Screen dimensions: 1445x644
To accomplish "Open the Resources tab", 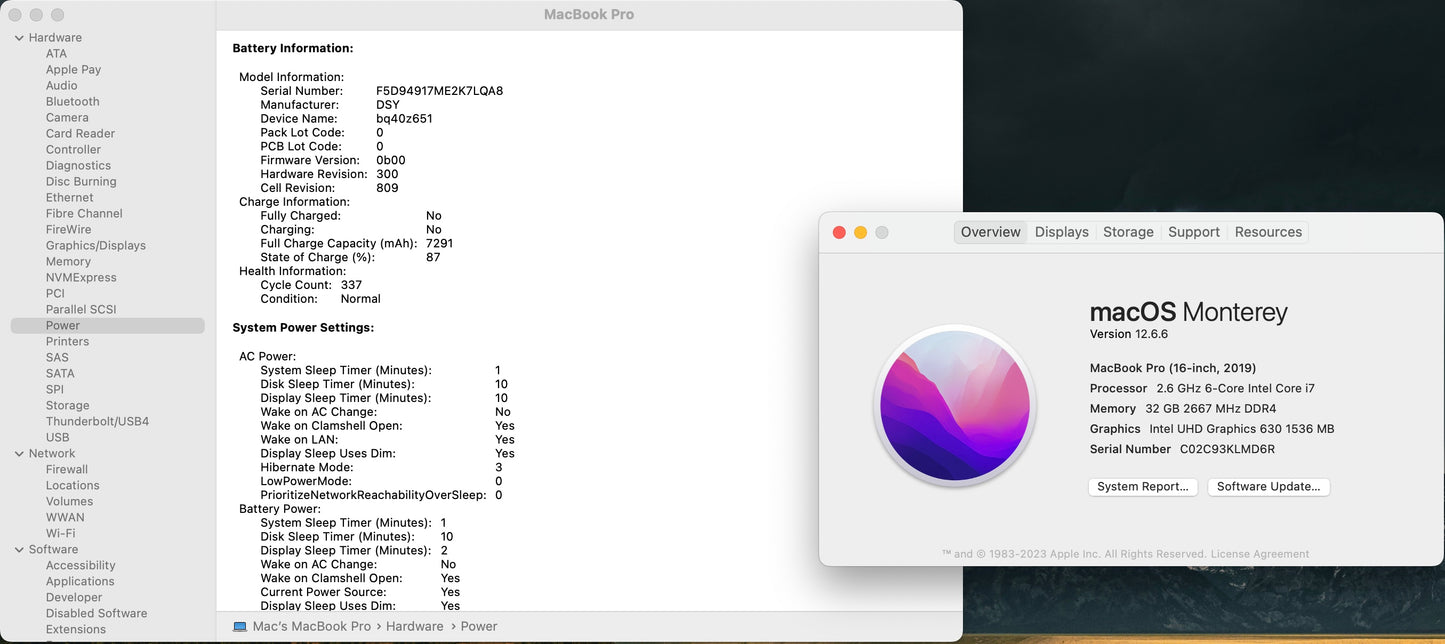I will tap(1268, 232).
